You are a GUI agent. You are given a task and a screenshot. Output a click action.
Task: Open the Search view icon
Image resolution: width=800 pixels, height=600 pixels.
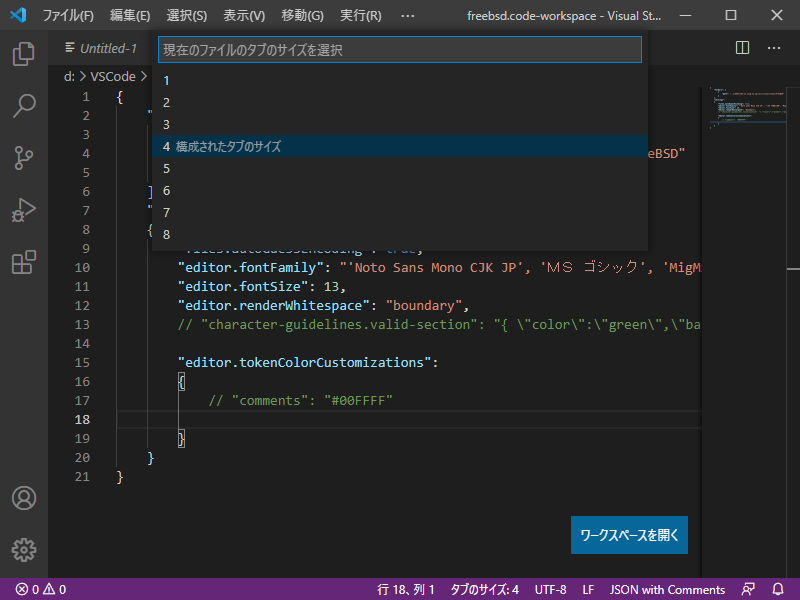[x=24, y=105]
